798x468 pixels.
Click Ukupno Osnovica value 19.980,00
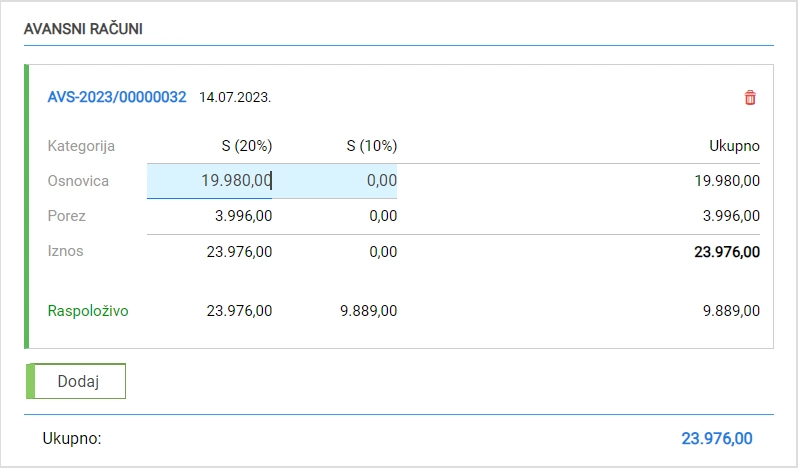727,181
